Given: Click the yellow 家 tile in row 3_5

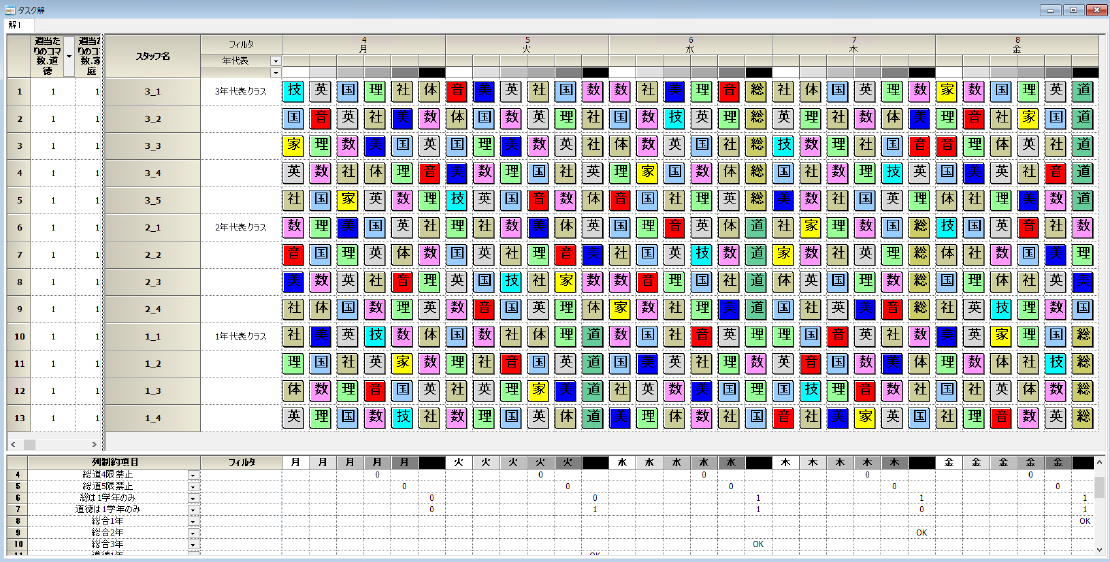Looking at the screenshot, I should pos(349,199).
